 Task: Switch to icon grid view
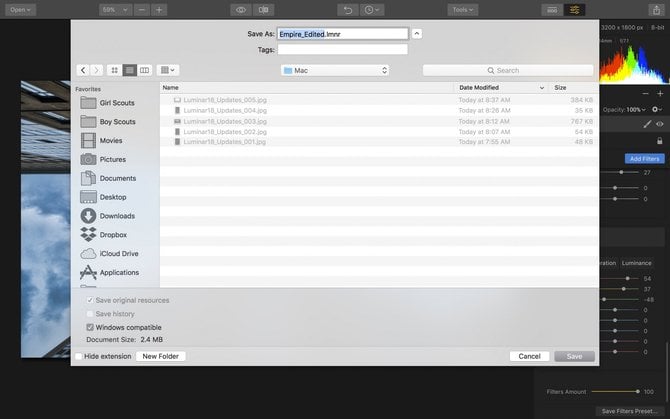point(115,70)
